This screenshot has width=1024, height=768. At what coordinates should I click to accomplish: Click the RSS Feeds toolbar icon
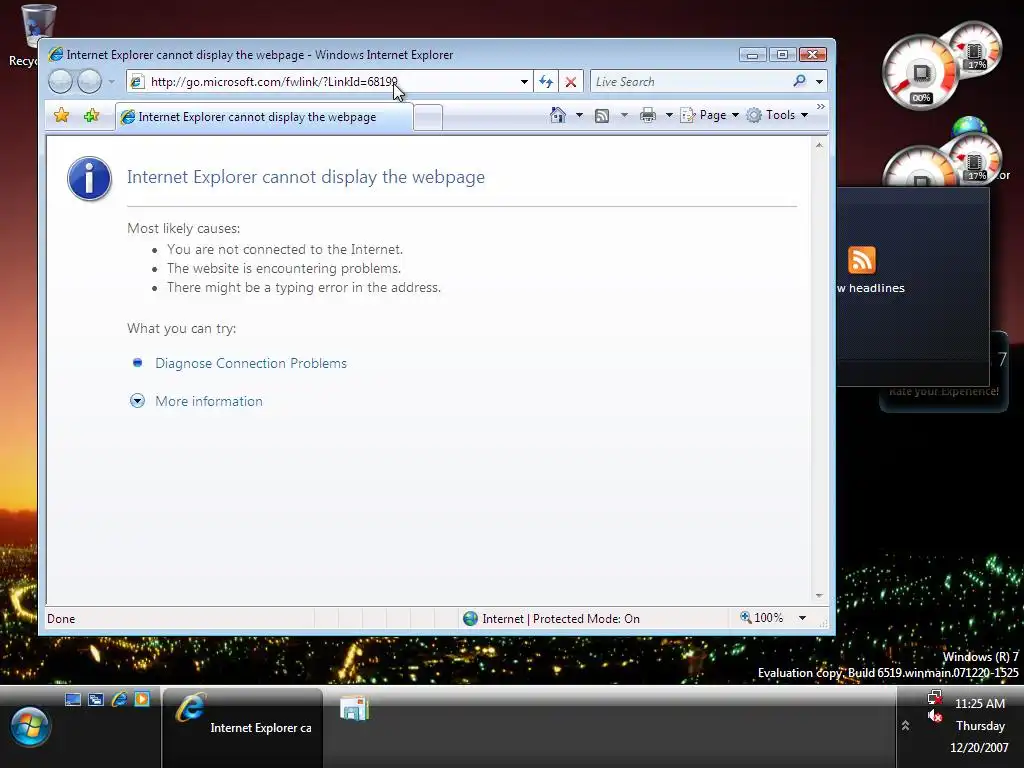[602, 116]
